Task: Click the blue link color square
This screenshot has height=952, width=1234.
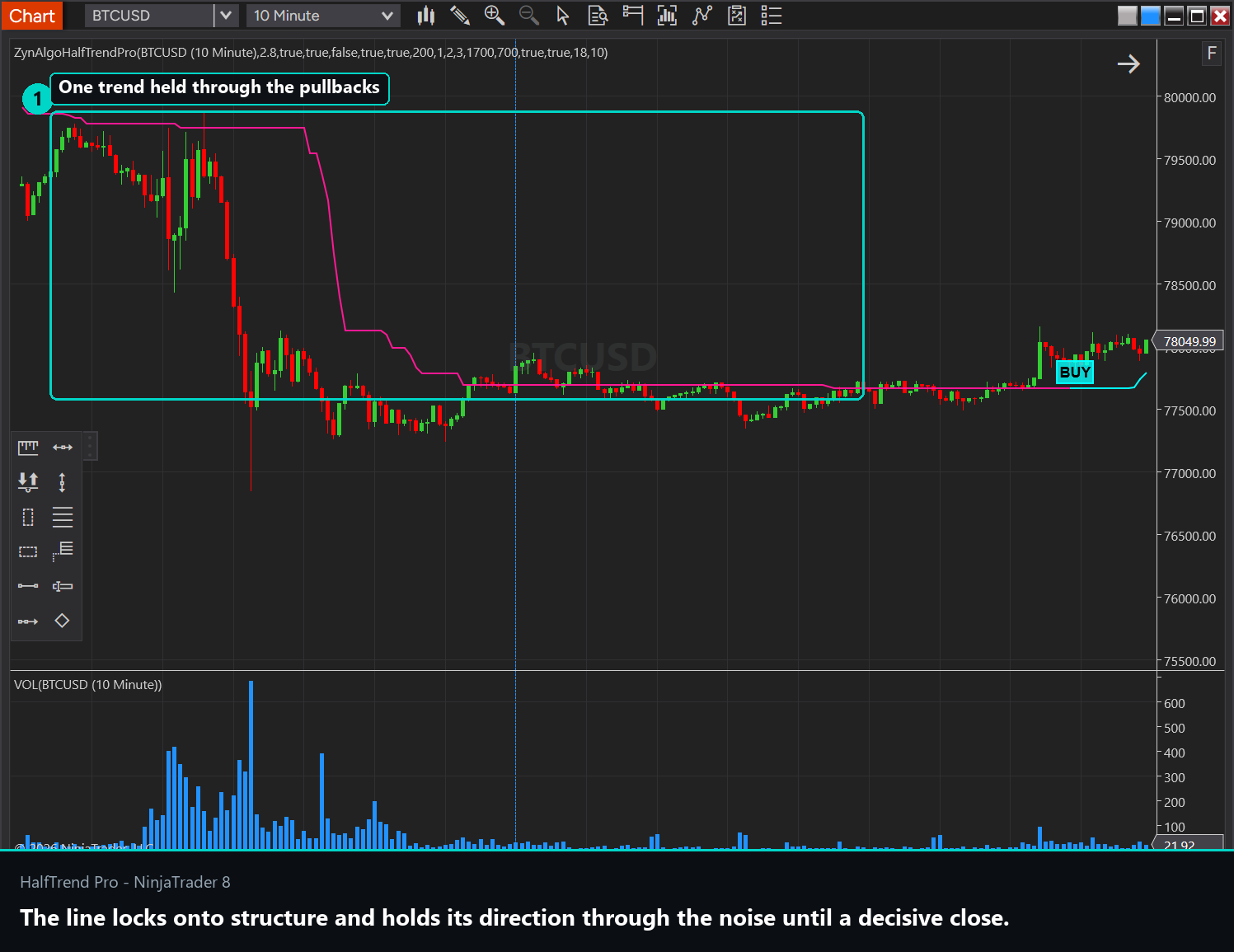Action: pos(1151,16)
